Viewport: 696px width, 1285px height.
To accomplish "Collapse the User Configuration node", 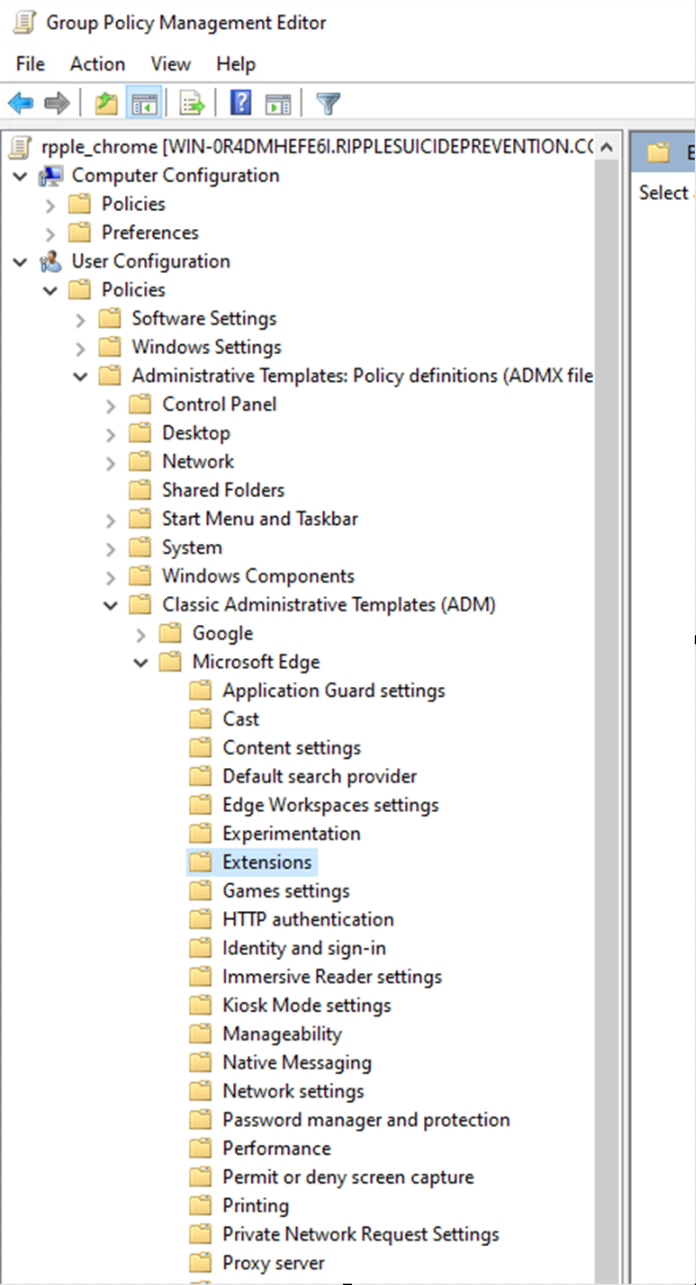I will tap(20, 262).
